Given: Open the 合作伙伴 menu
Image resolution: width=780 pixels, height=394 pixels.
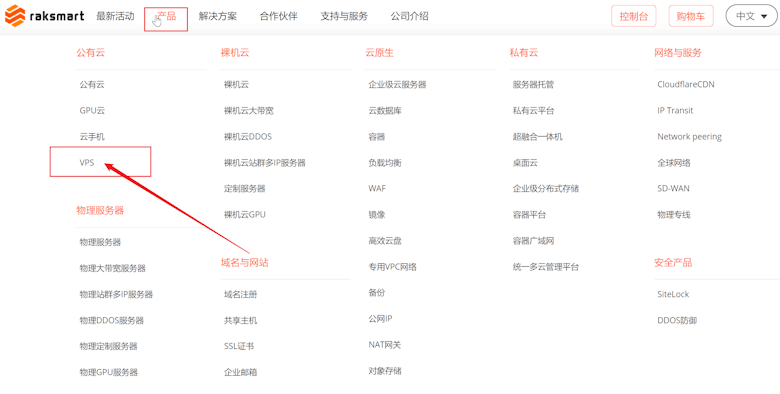Looking at the screenshot, I should (x=279, y=16).
